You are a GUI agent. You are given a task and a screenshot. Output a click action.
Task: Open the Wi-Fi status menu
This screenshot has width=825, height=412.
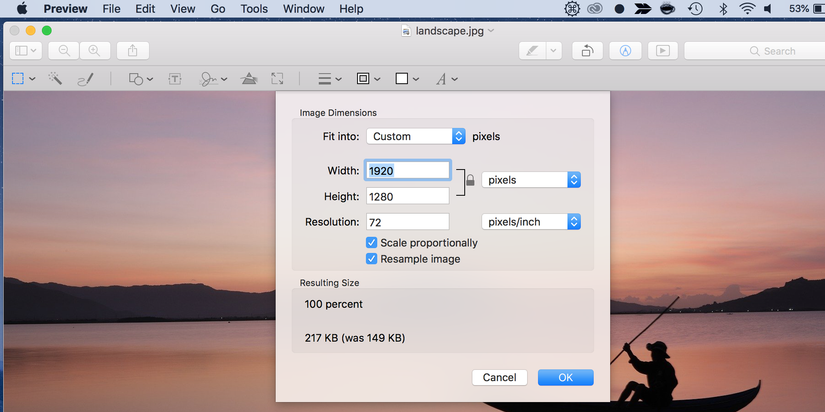point(746,9)
